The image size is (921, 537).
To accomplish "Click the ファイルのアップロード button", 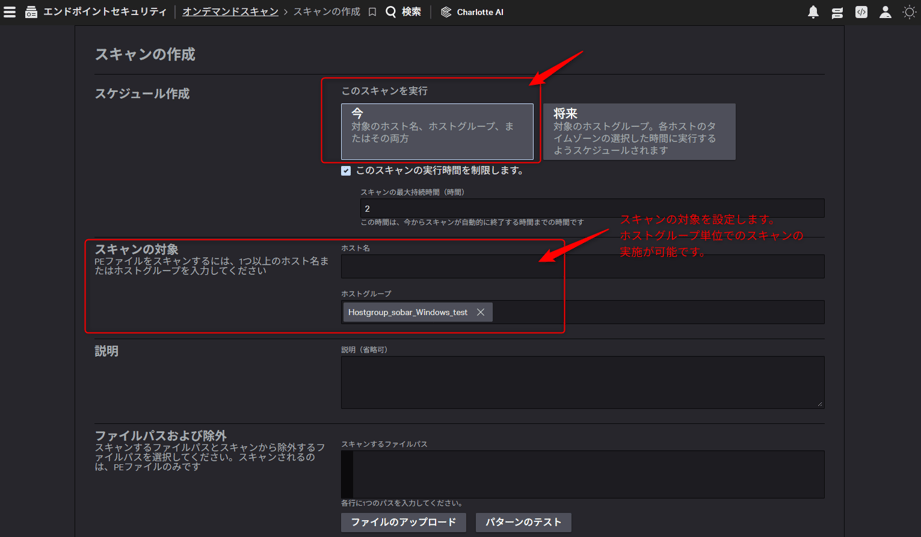I will coord(403,522).
